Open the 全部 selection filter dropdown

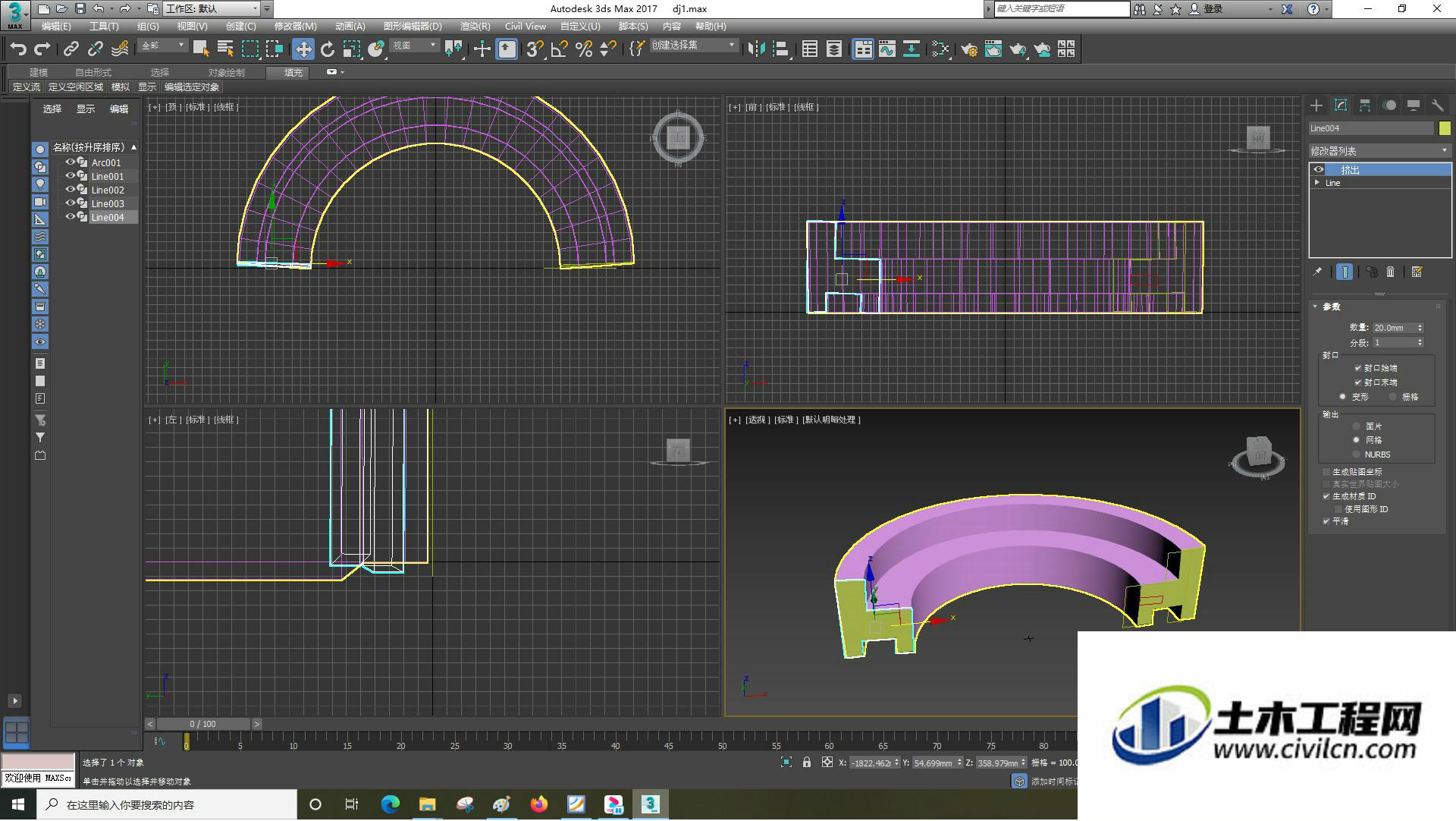coord(163,46)
